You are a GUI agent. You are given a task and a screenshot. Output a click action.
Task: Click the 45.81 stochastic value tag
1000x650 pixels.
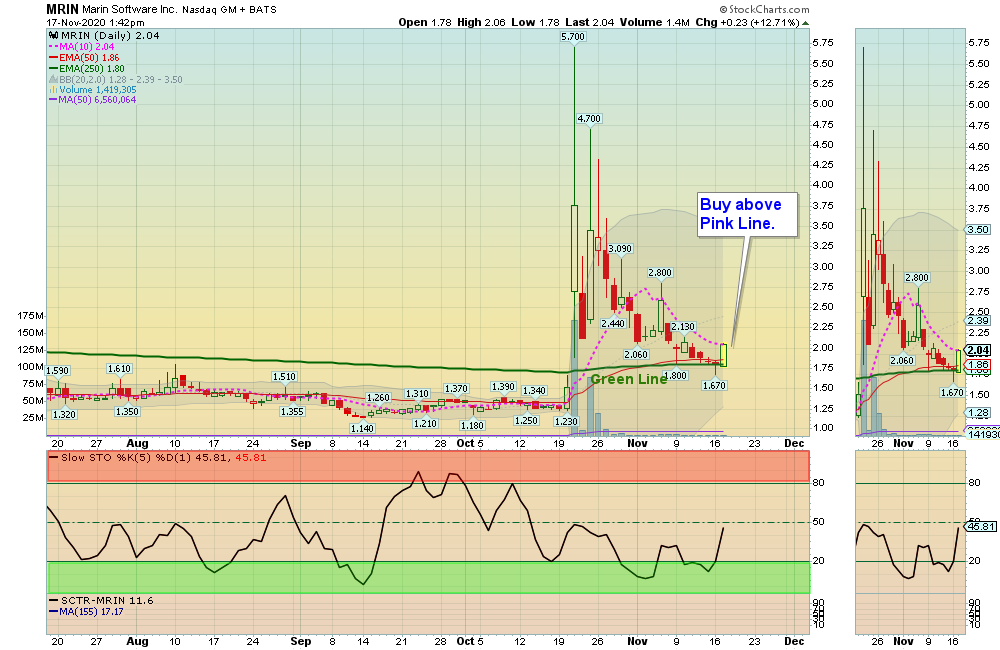pos(981,526)
